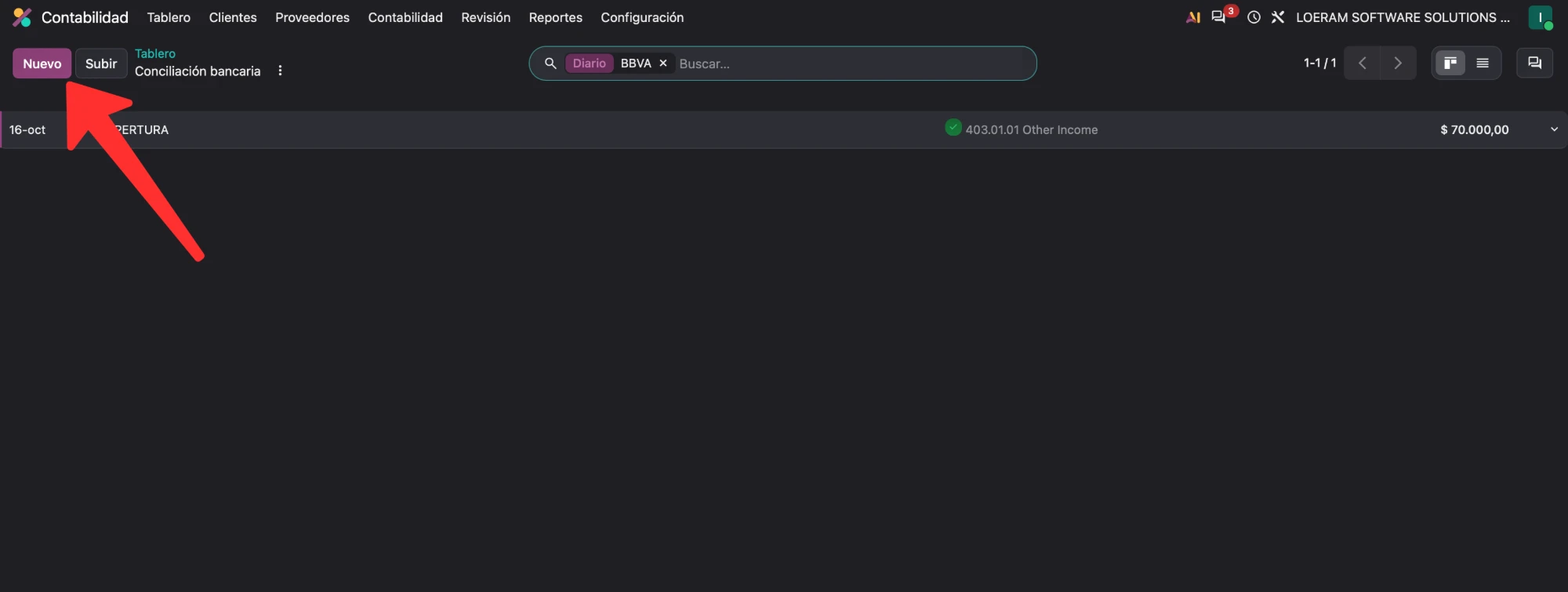1568x592 pixels.
Task: Click the user avatar icon
Action: click(x=1540, y=17)
